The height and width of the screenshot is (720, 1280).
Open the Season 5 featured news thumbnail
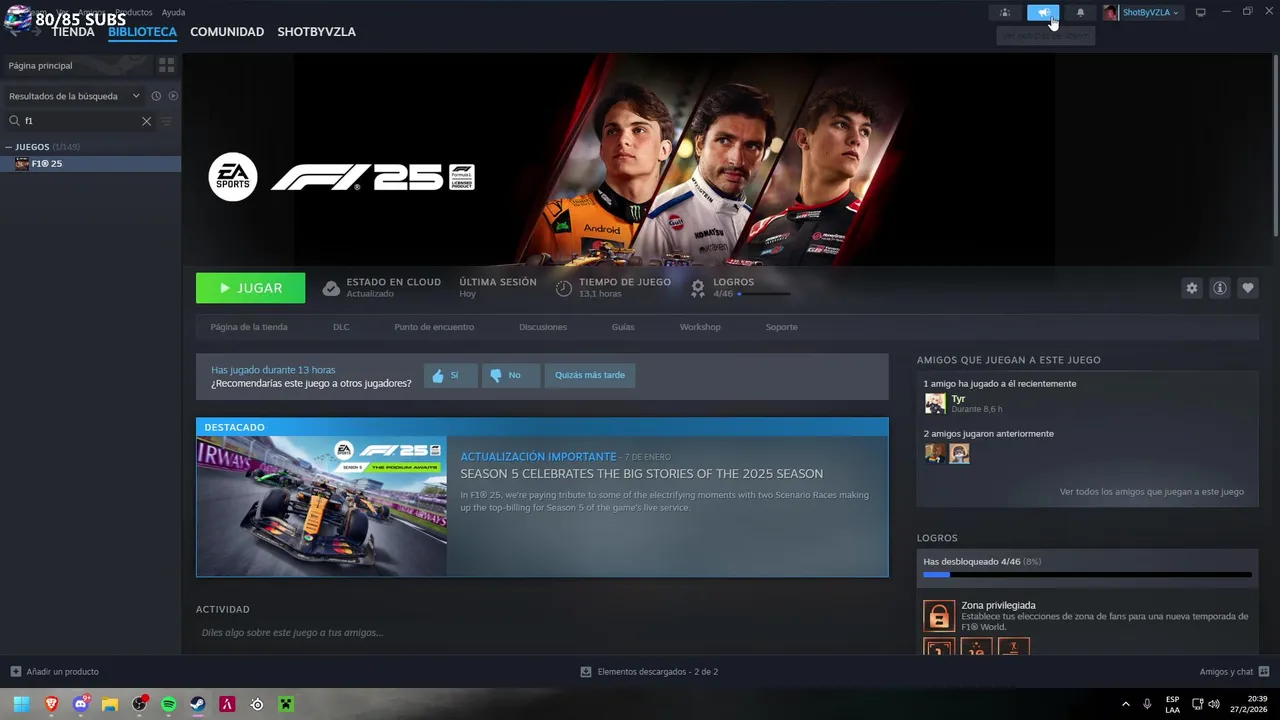(x=322, y=506)
